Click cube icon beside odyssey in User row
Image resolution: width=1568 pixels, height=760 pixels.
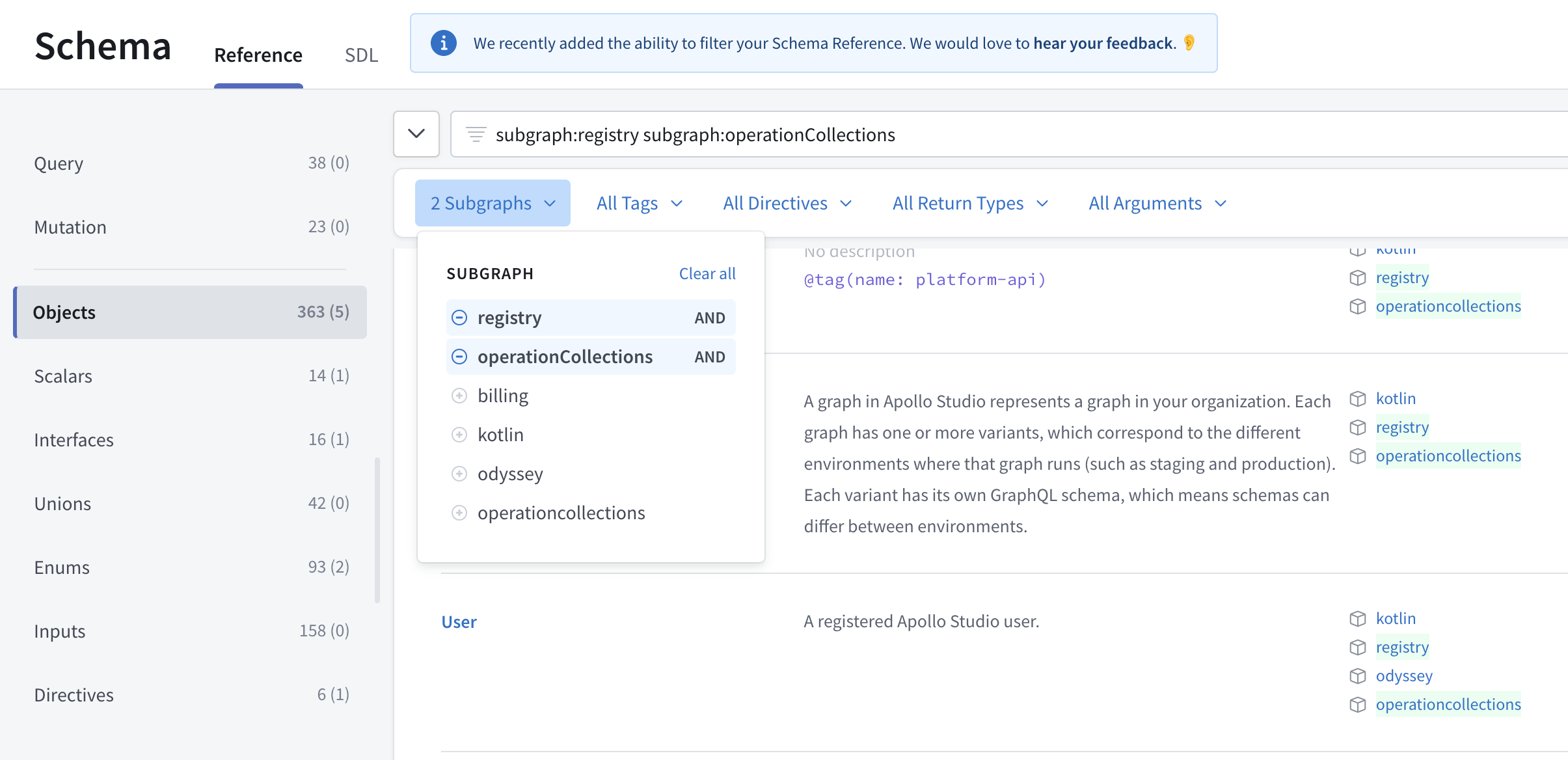click(1358, 676)
